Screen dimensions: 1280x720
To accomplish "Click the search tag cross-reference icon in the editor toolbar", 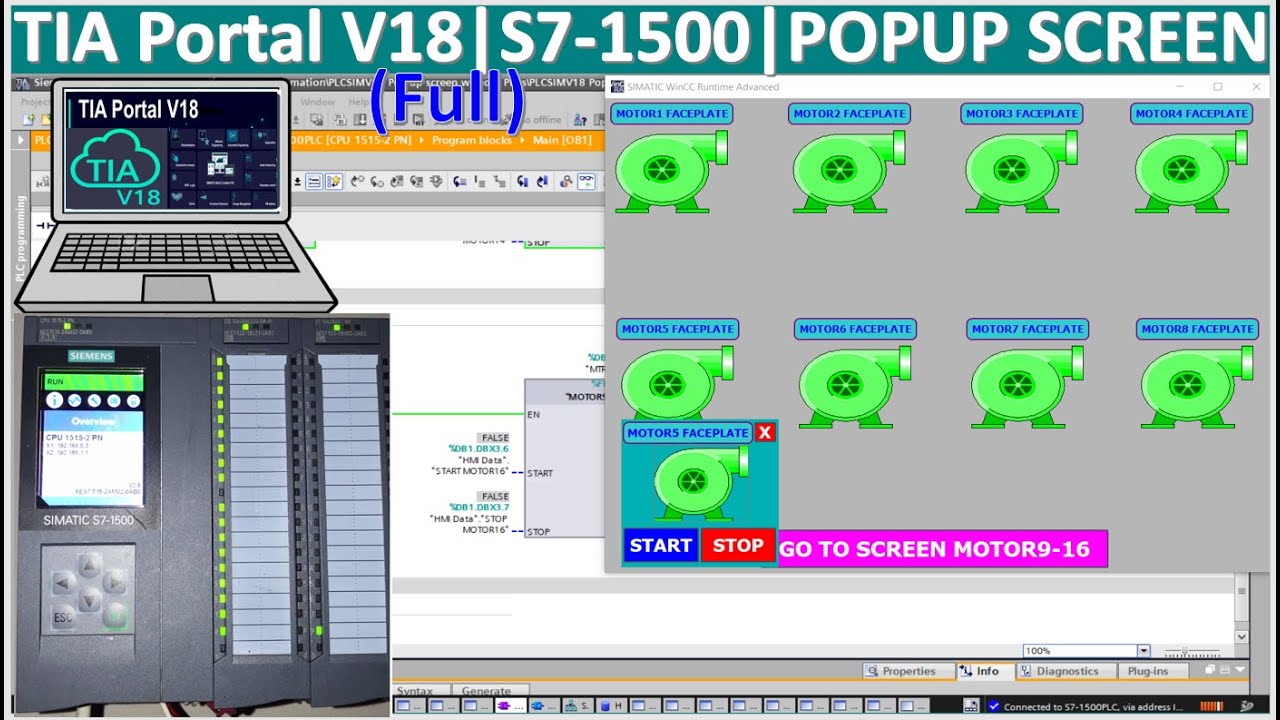I will pyautogui.click(x=565, y=182).
